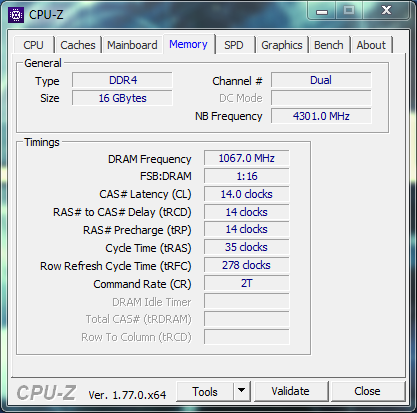Click the 'RAS# Precharge (tRP)' label
The height and width of the screenshot is (413, 417).
[137, 230]
